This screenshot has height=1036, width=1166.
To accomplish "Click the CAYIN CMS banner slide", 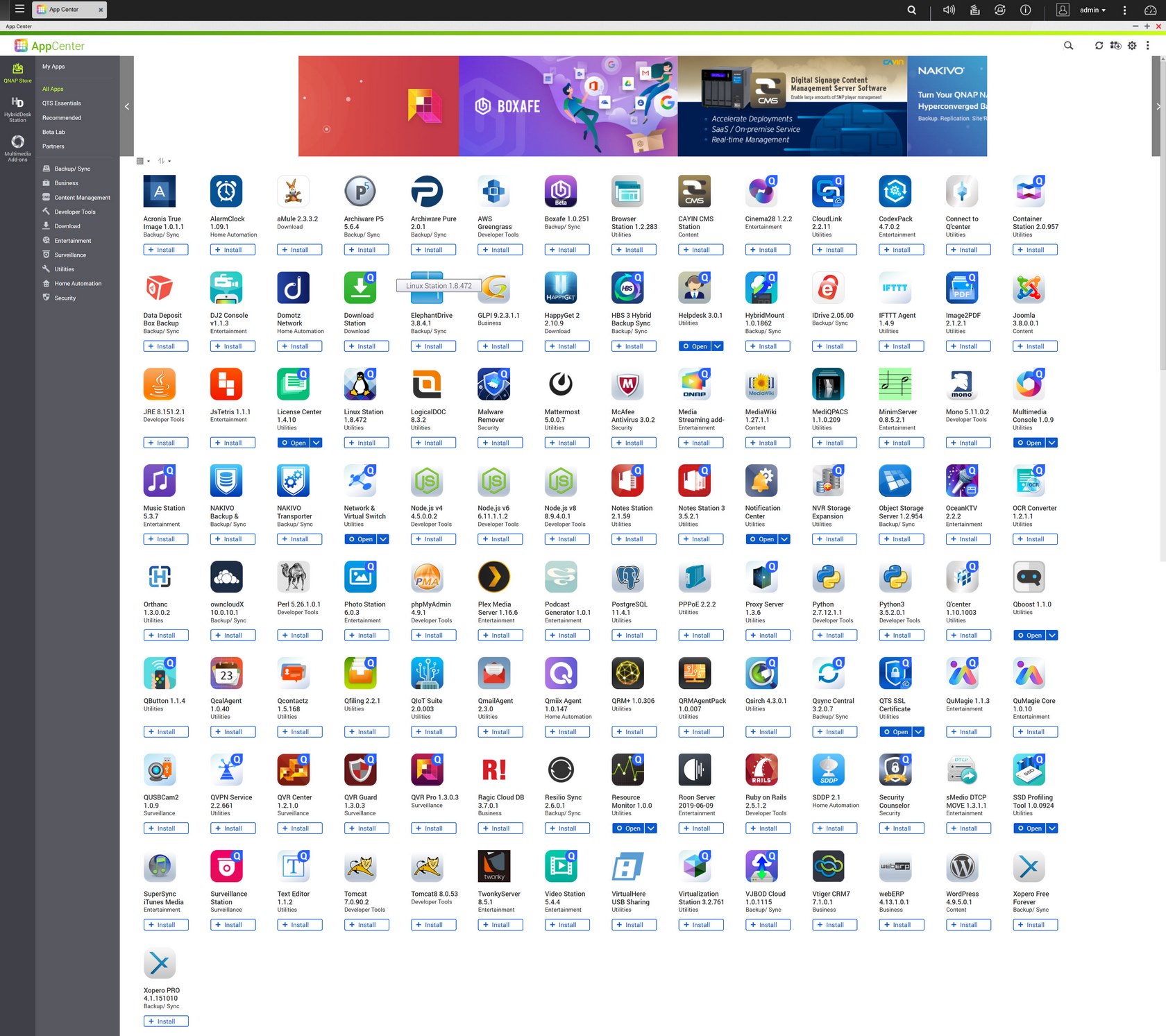I will pyautogui.click(x=793, y=106).
